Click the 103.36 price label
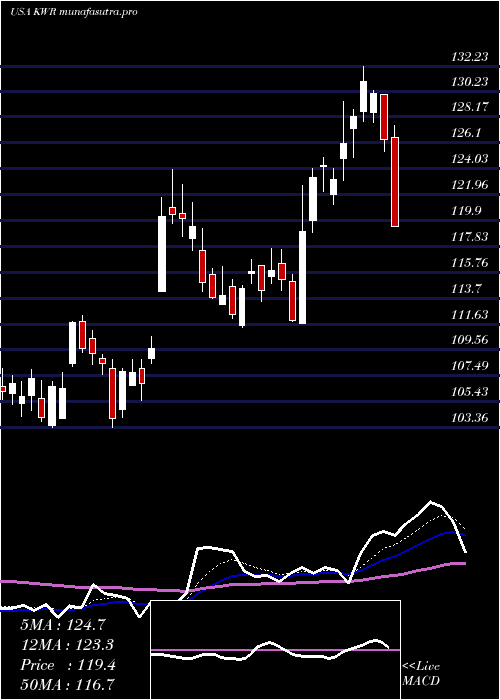Screen dimensions: 500x700 pos(470,418)
